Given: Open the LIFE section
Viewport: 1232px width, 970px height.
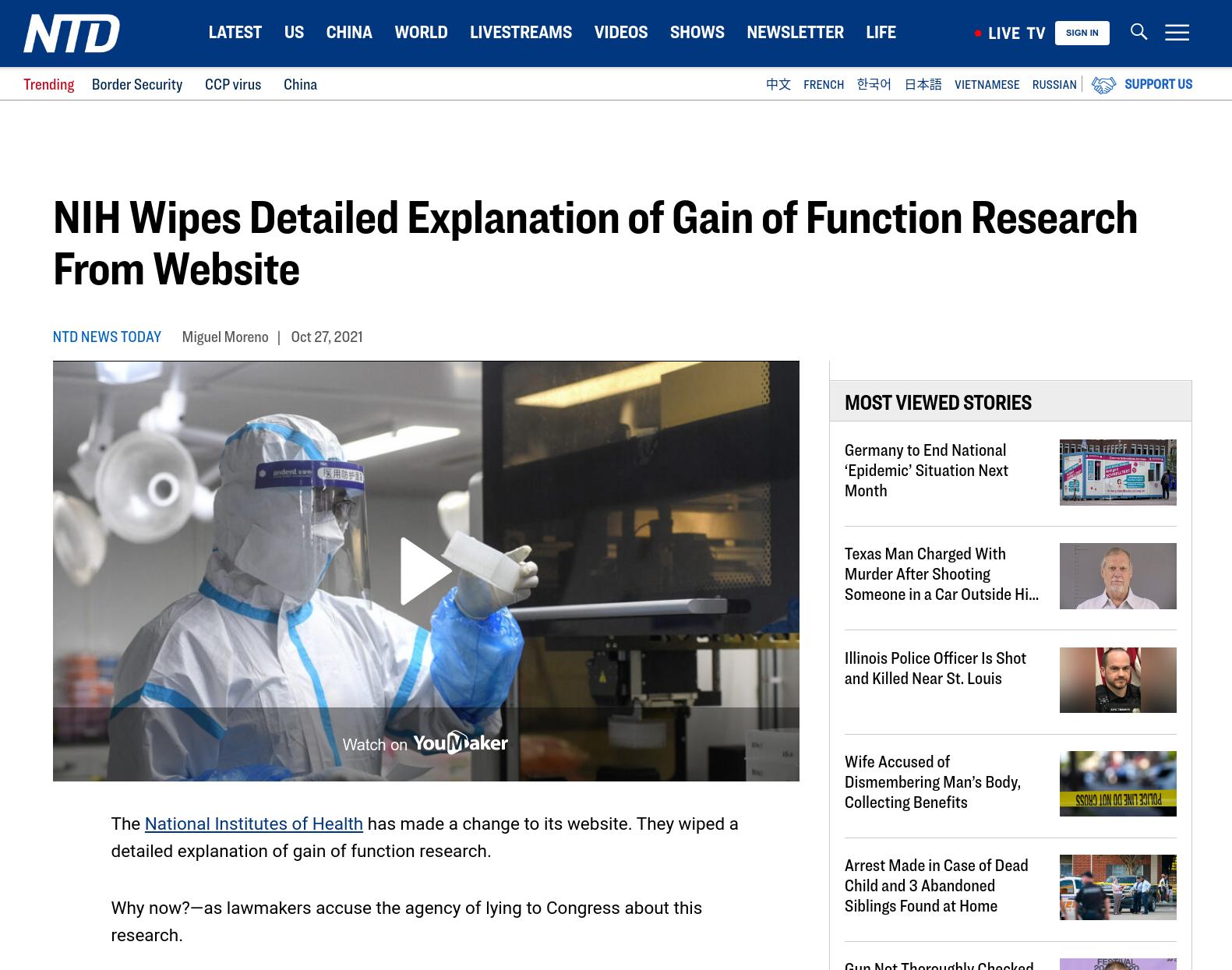Looking at the screenshot, I should [881, 32].
